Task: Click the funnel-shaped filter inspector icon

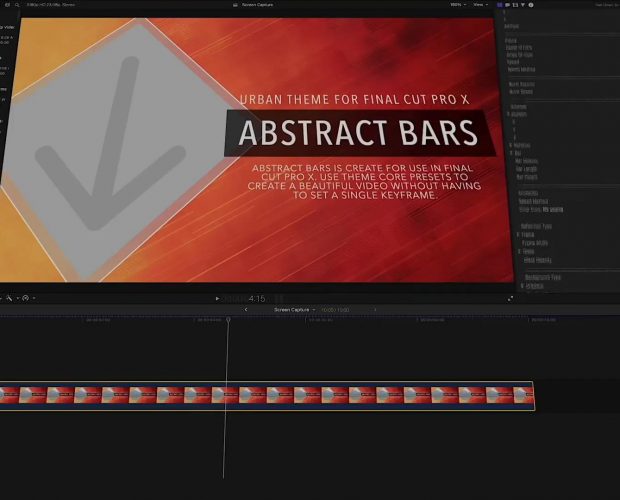Action: coord(523,5)
